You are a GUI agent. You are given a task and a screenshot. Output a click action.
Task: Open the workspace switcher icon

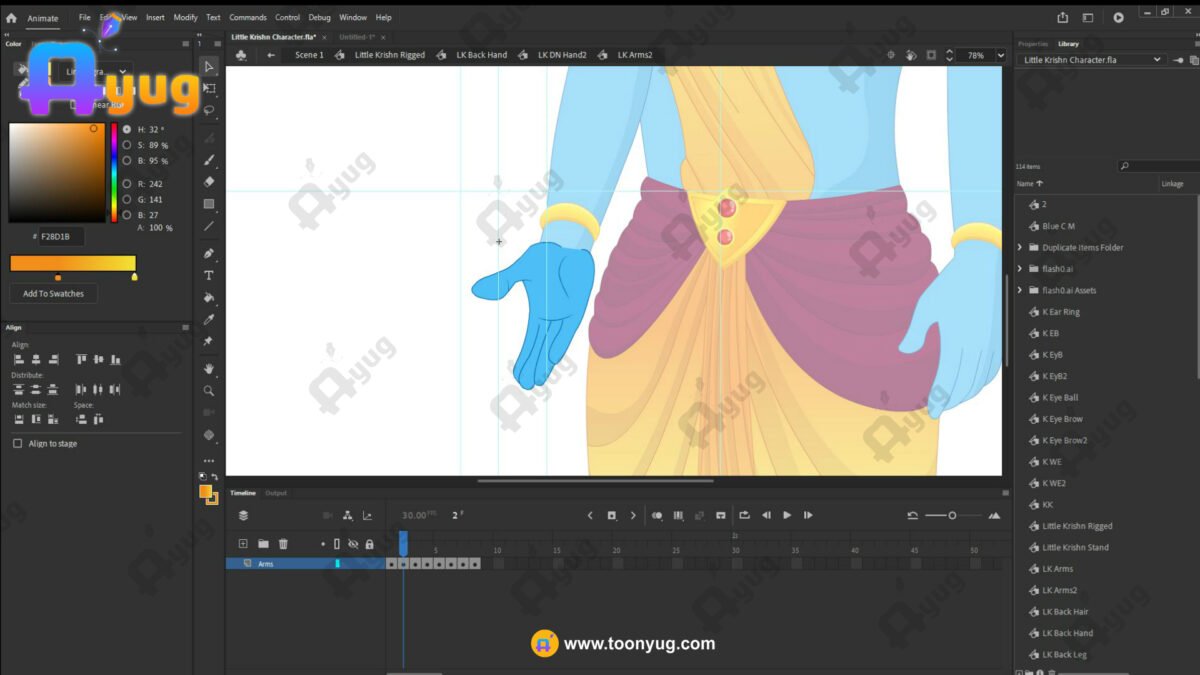[1088, 18]
